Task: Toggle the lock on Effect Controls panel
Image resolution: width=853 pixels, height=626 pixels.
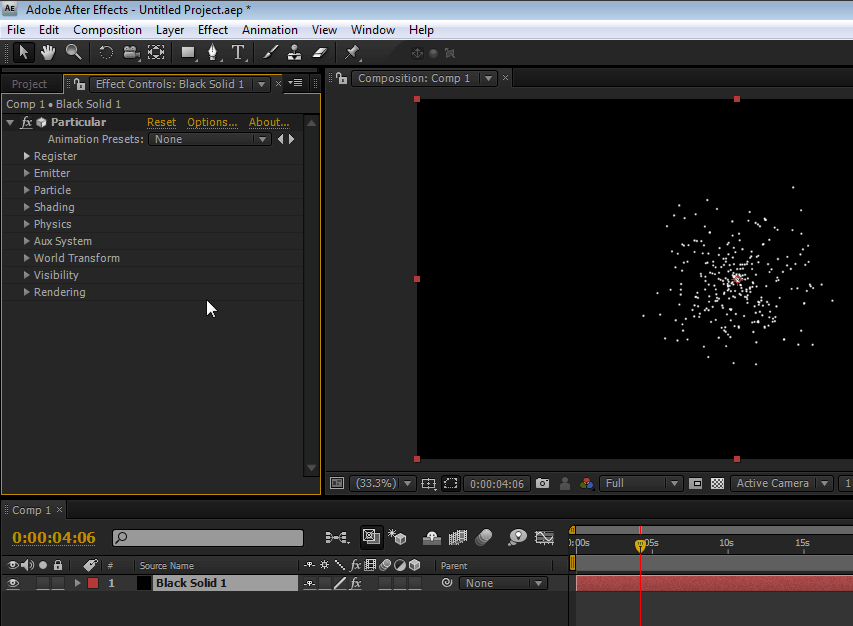Action: pyautogui.click(x=80, y=84)
